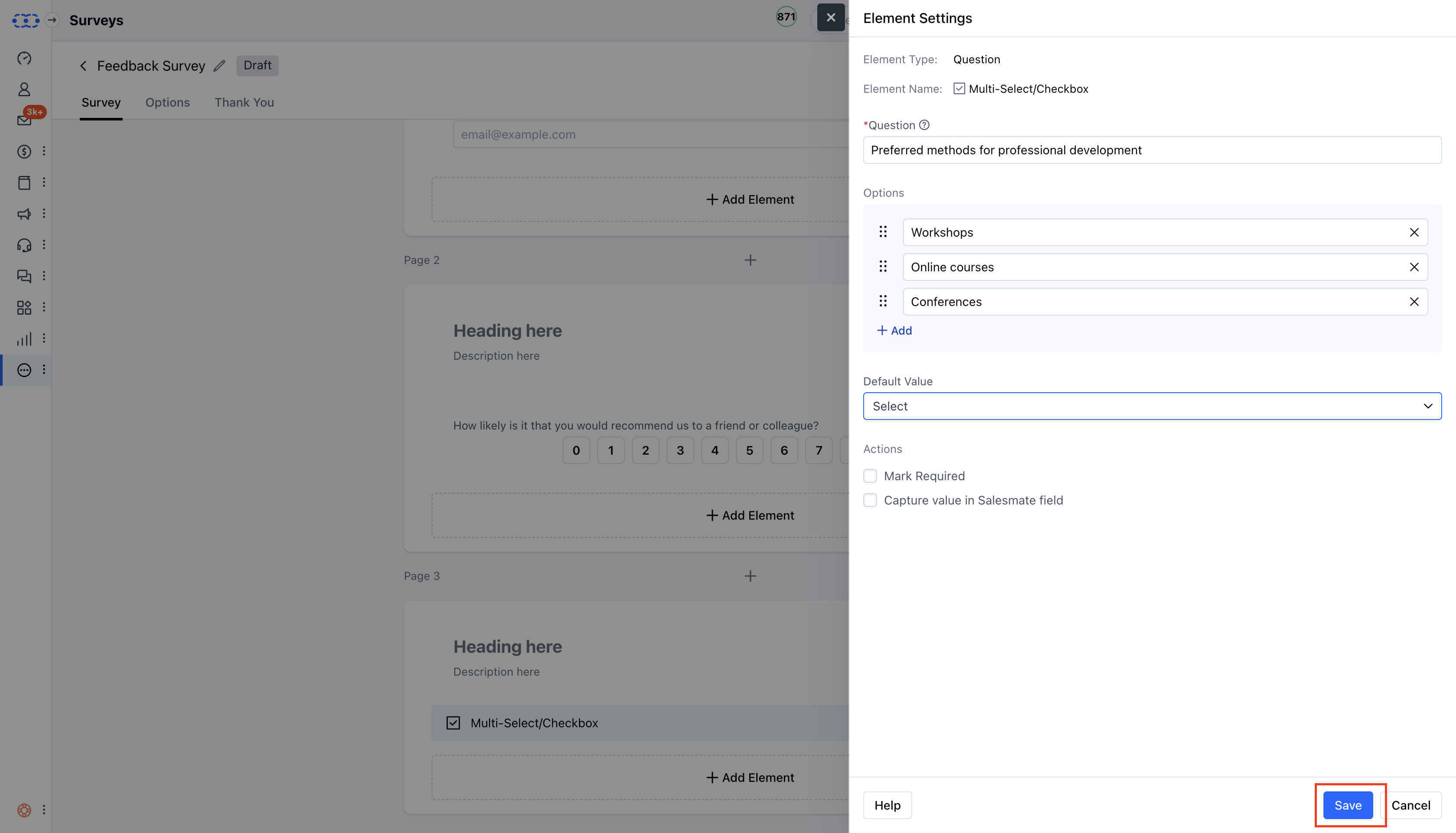Edit survey name with pencil icon

click(220, 66)
